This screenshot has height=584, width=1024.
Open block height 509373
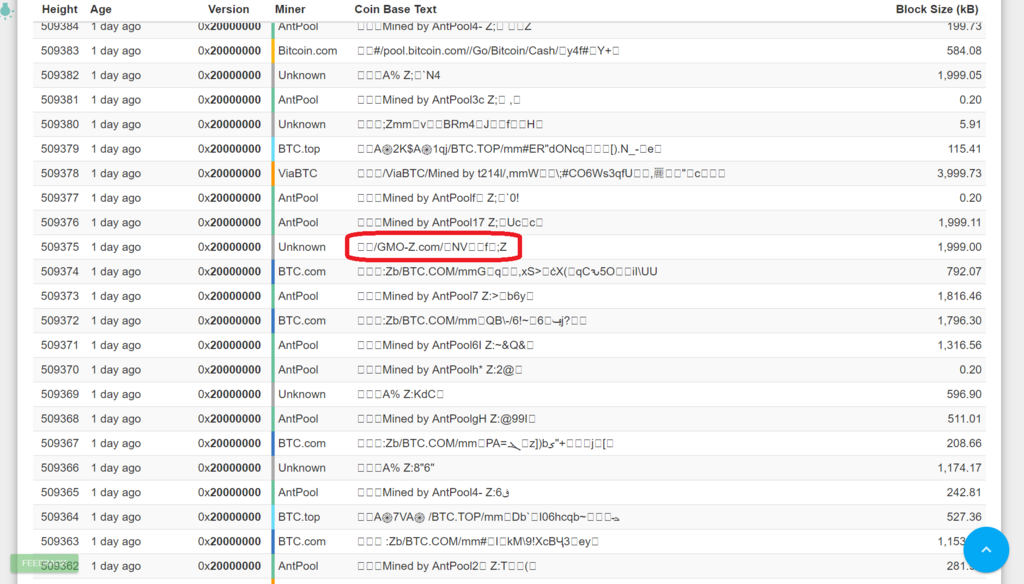pyautogui.click(x=59, y=296)
